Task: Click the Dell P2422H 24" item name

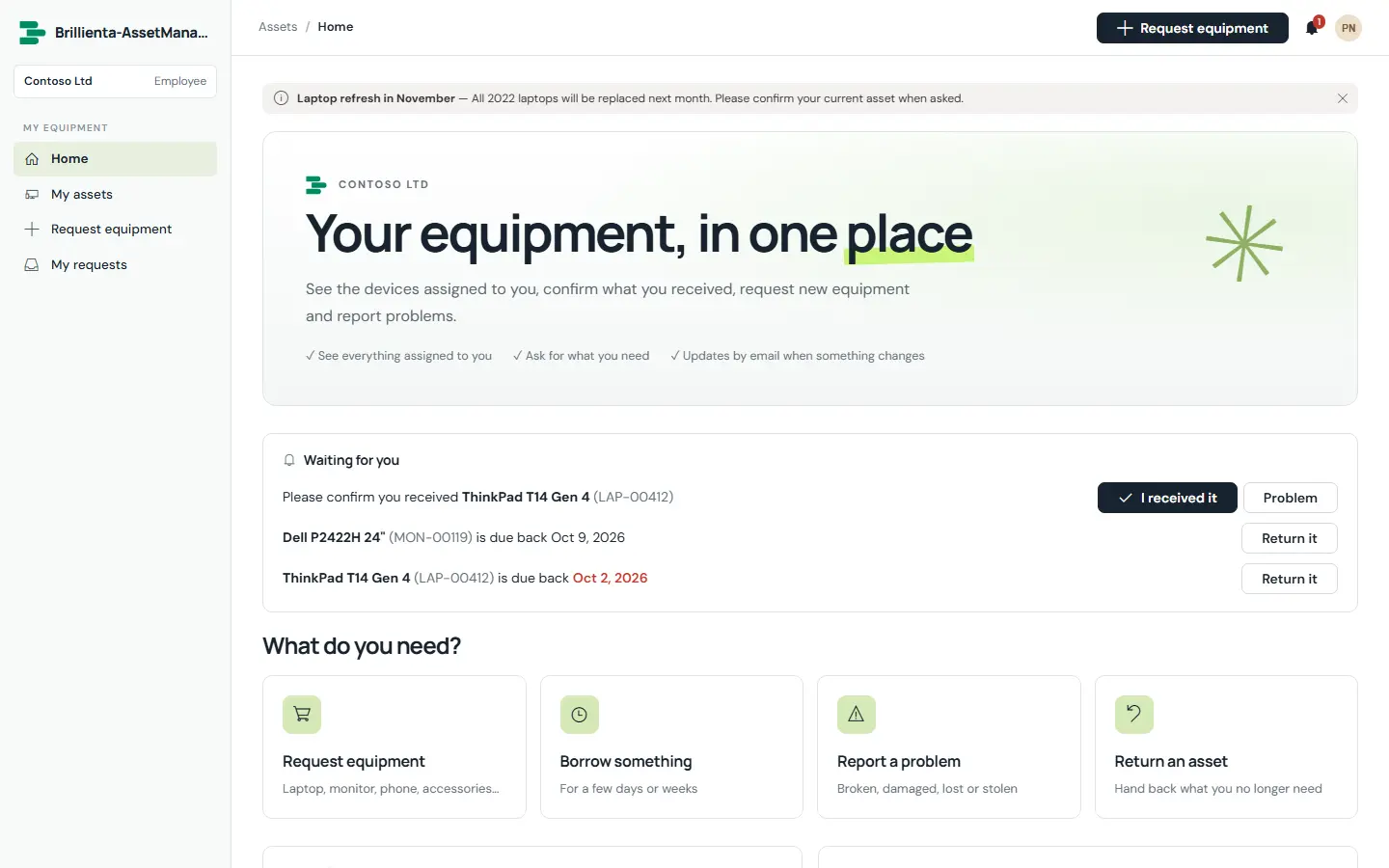Action: [x=334, y=537]
